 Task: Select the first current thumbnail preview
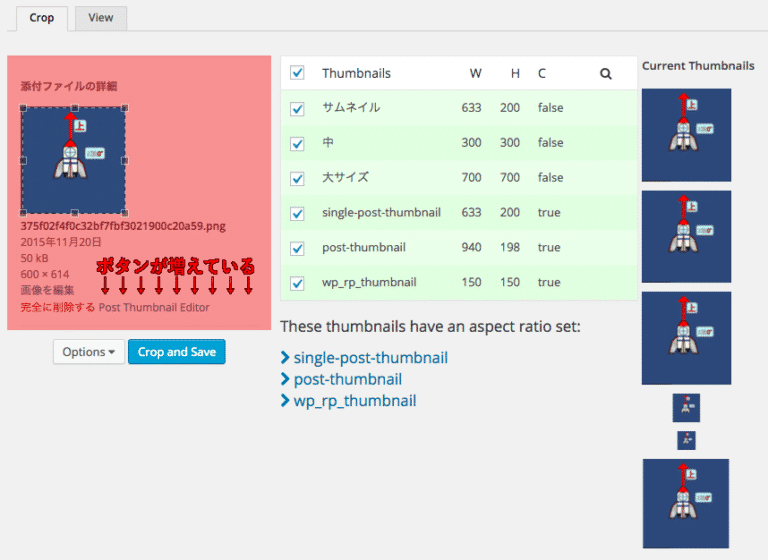686,135
